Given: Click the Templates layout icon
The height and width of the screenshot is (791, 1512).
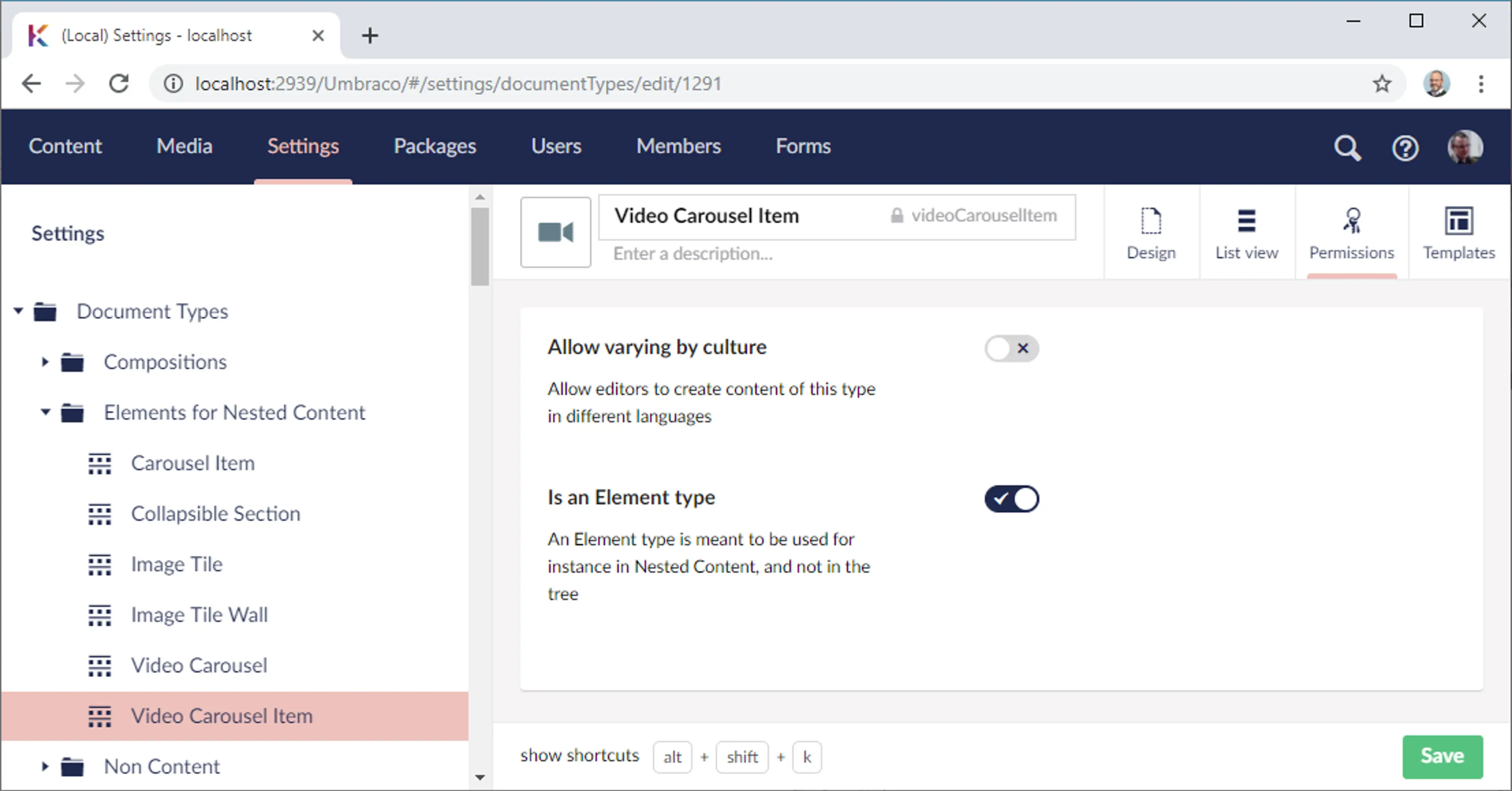Looking at the screenshot, I should click(1458, 221).
